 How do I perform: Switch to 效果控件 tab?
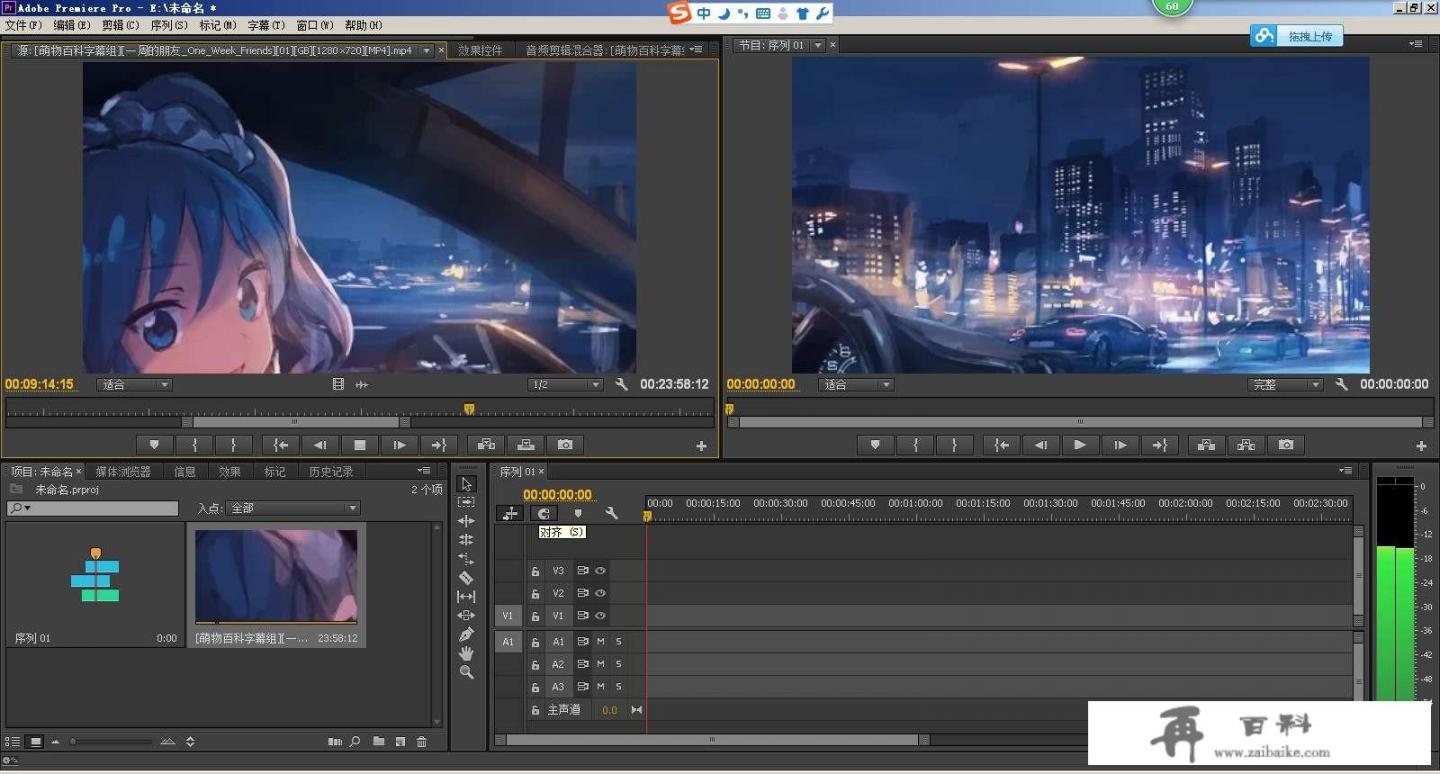pos(480,50)
